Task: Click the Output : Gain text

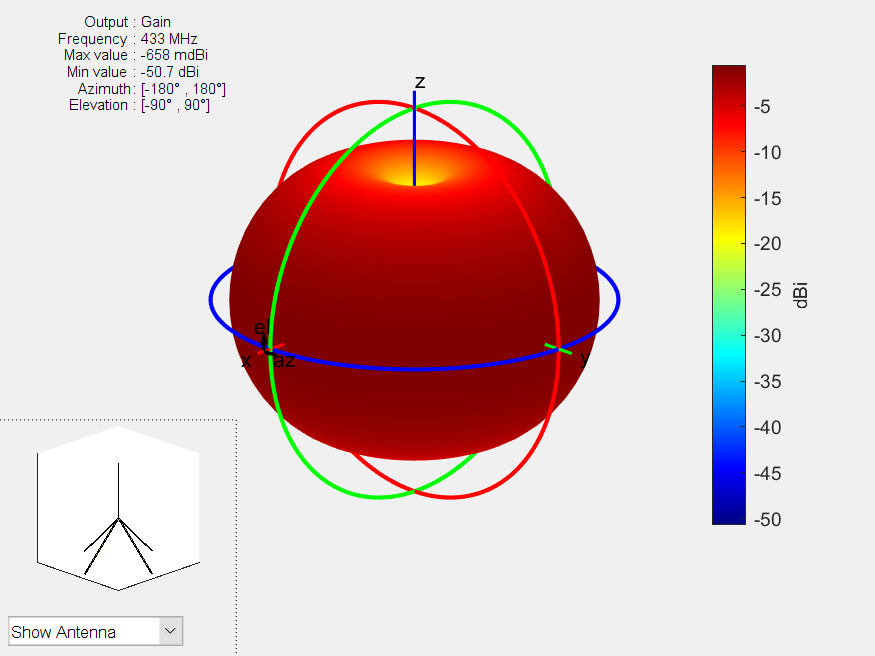Action: tap(127, 22)
